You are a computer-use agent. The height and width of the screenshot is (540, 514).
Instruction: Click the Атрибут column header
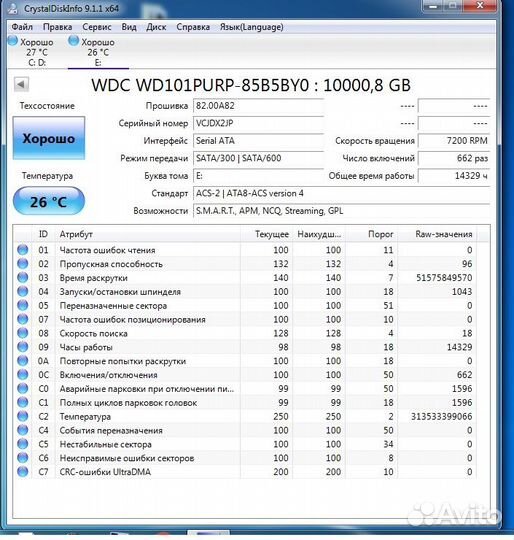pyautogui.click(x=147, y=234)
